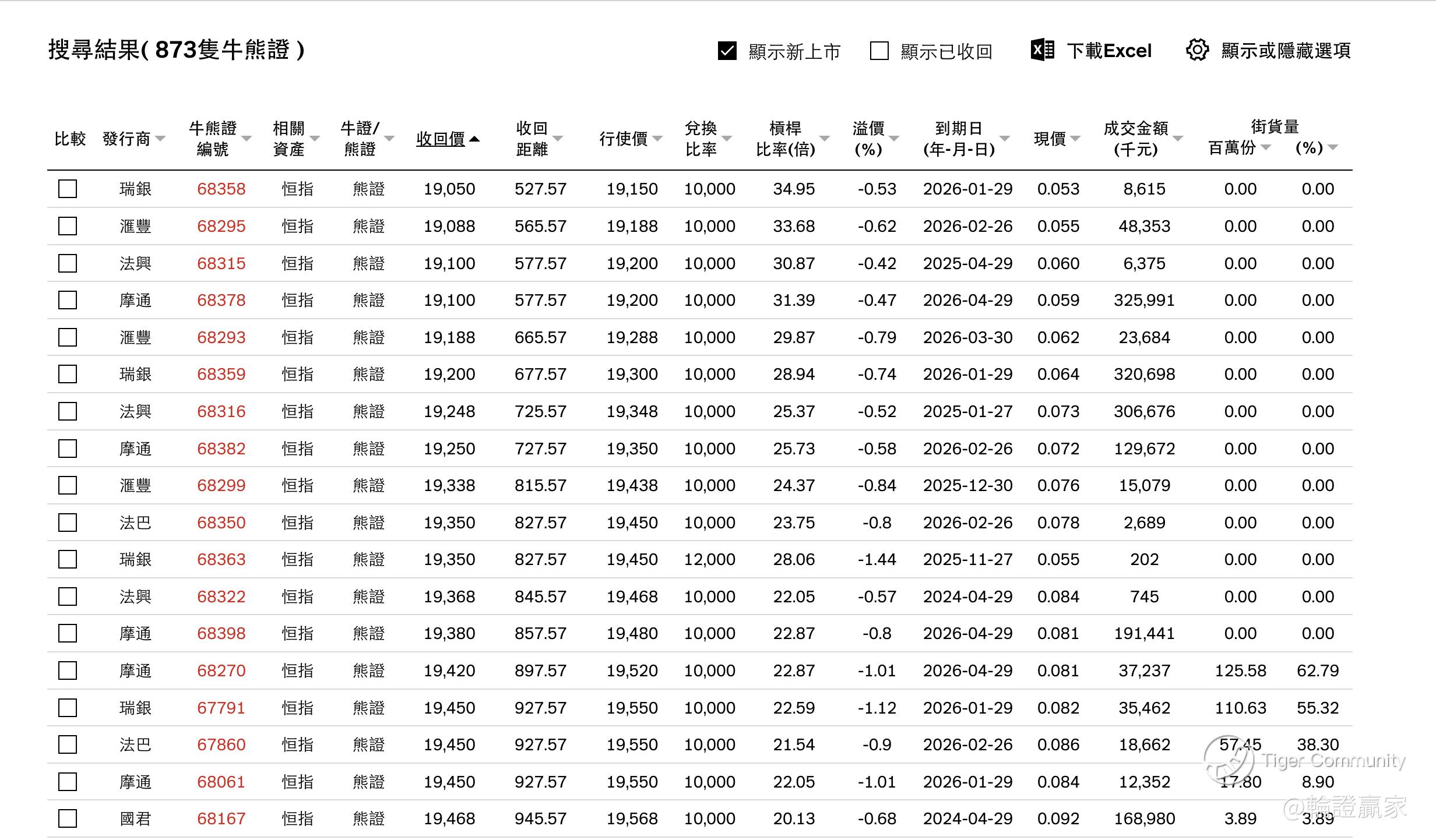This screenshot has height=840, width=1436.
Task: Click sort arrow beside 槓桿比率(倍)
Action: (824, 139)
